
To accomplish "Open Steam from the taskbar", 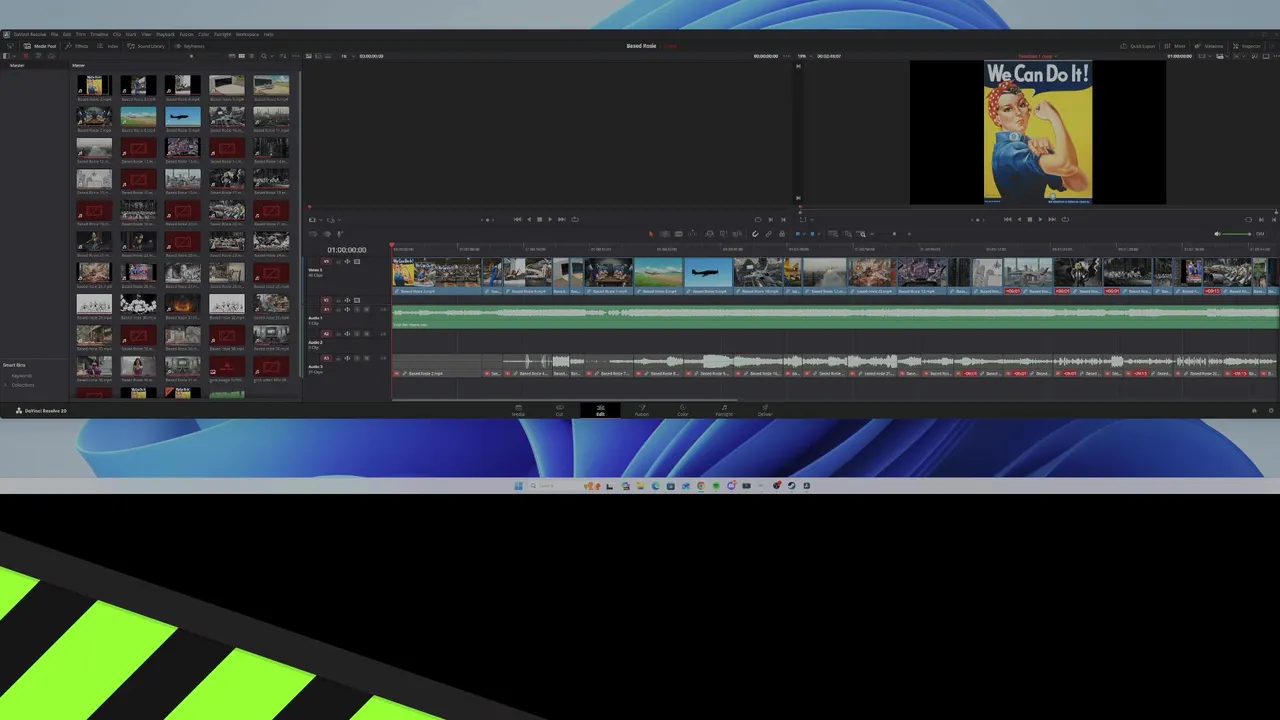I will pyautogui.click(x=791, y=486).
